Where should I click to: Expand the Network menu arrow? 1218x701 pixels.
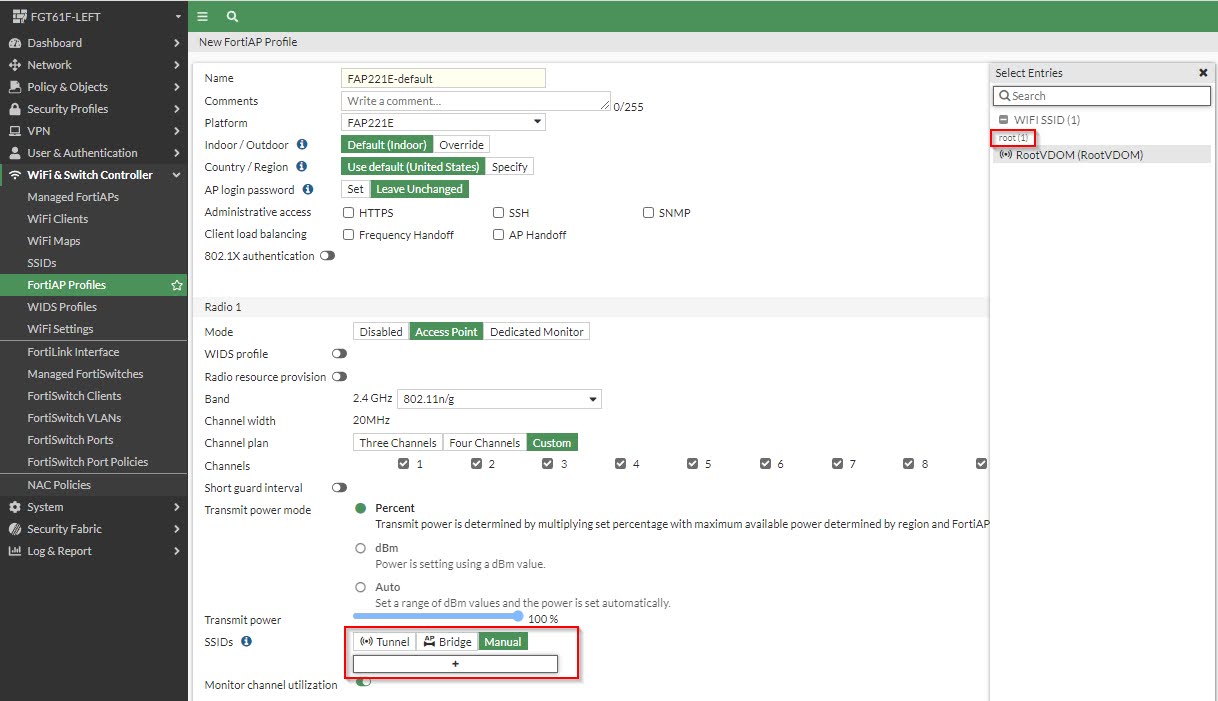(176, 65)
